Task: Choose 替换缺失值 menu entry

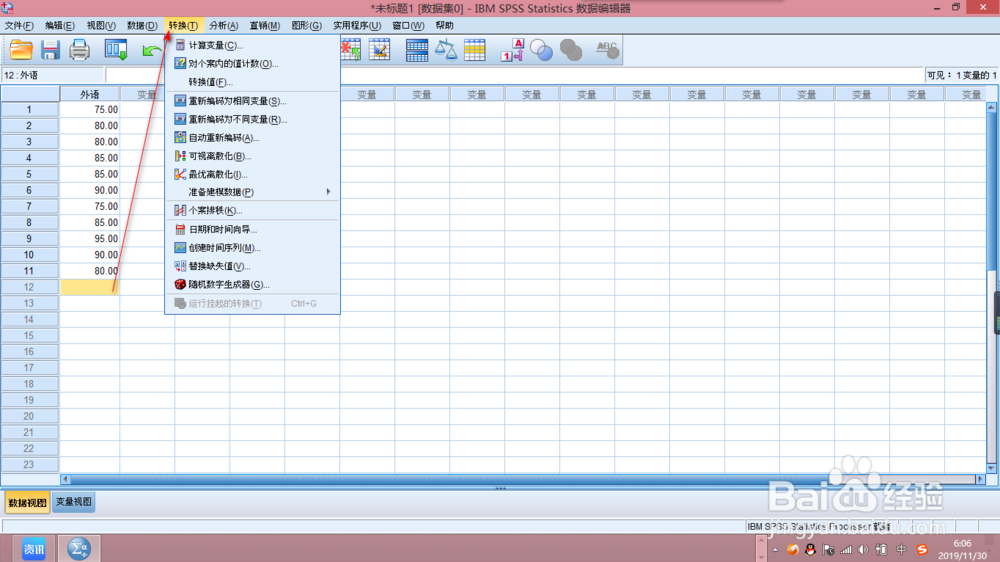Action: pyautogui.click(x=252, y=267)
